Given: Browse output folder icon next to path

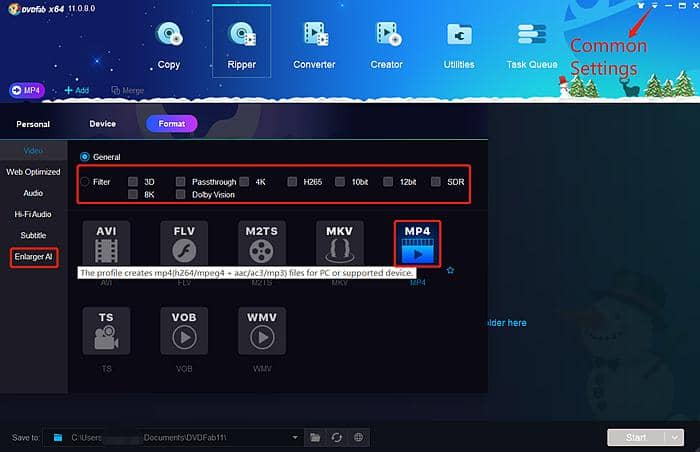Looking at the screenshot, I should coord(315,437).
